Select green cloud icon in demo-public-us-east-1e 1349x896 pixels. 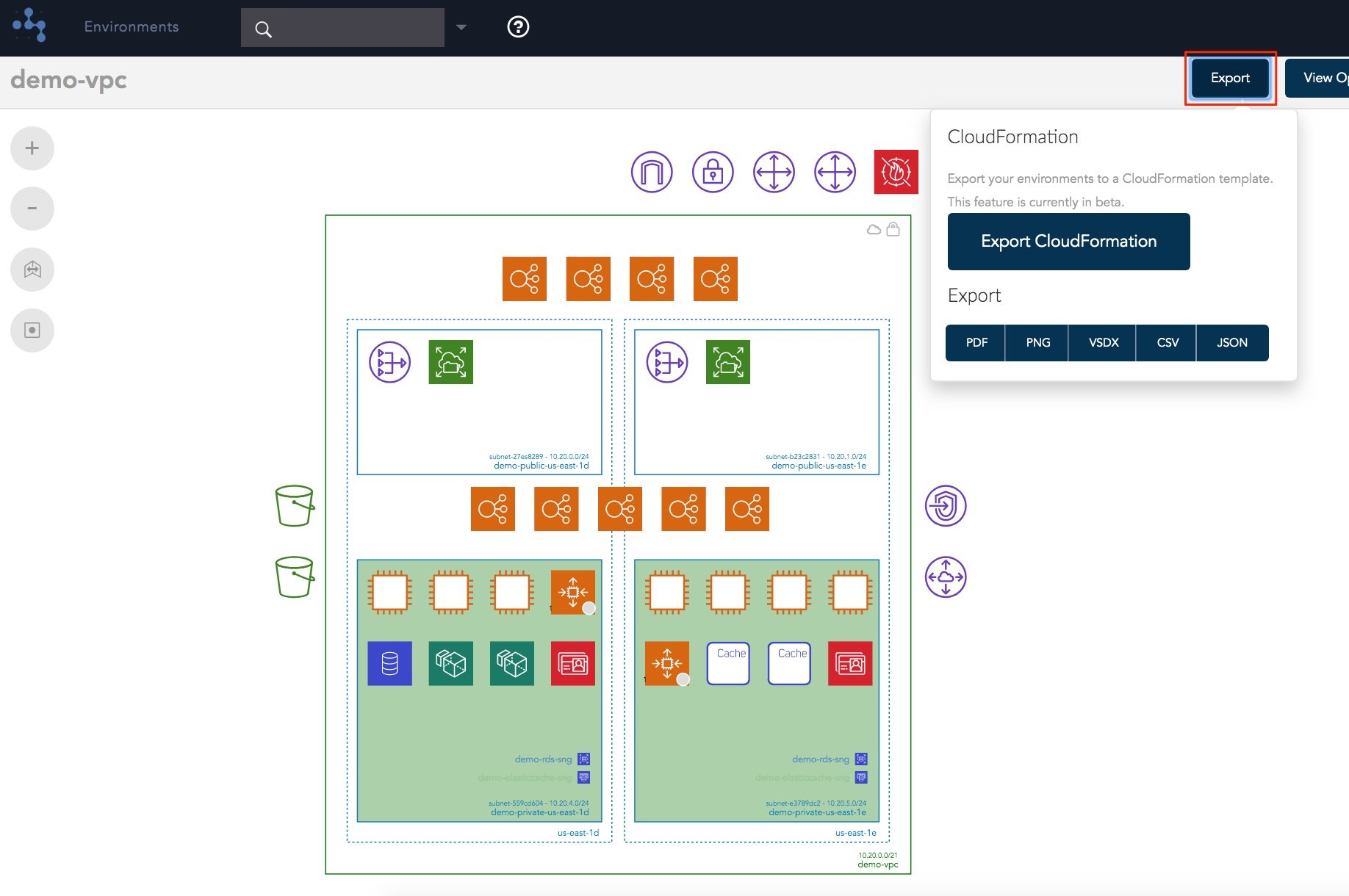coord(728,362)
